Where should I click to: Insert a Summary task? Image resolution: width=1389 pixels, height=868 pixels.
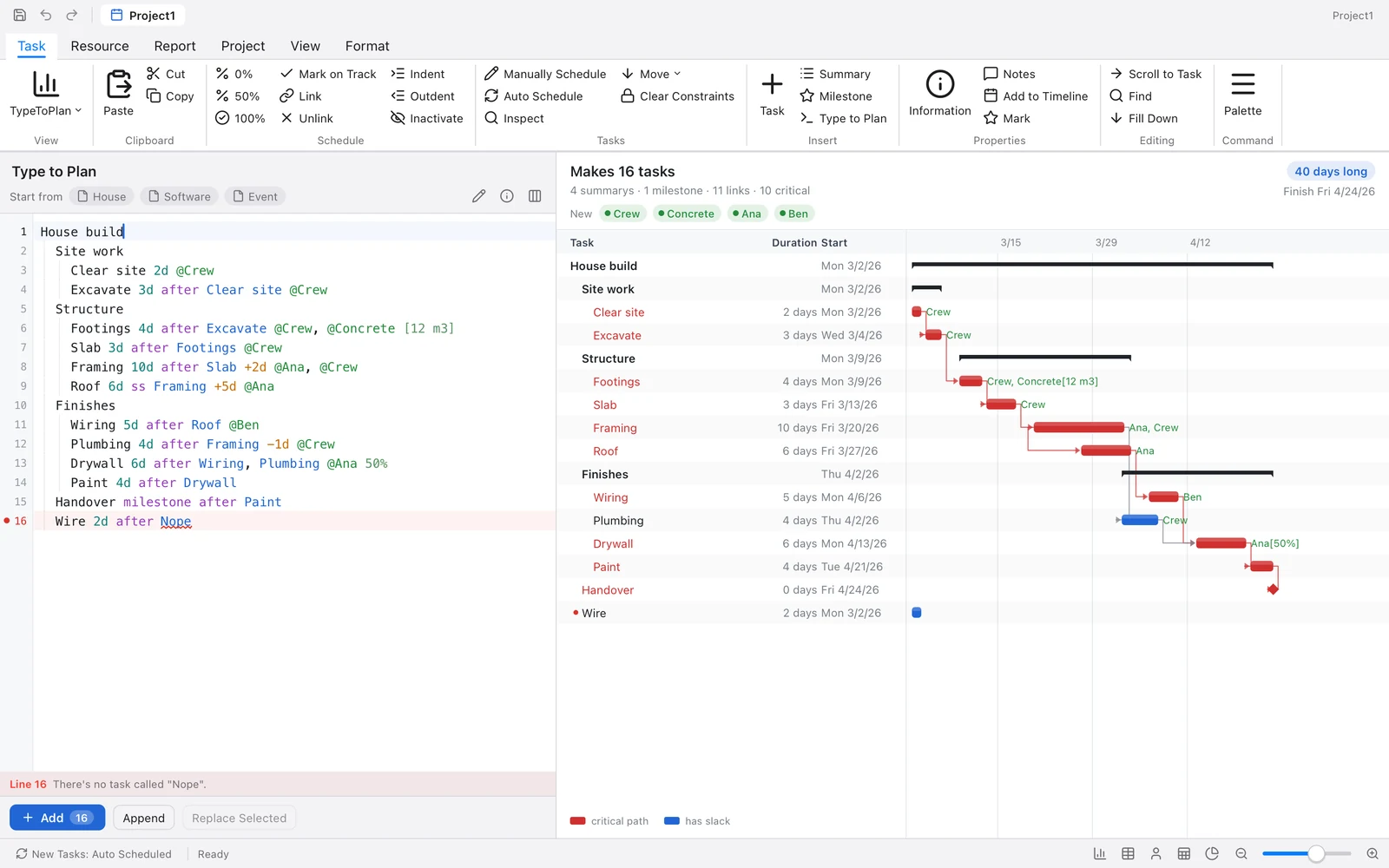click(x=835, y=74)
